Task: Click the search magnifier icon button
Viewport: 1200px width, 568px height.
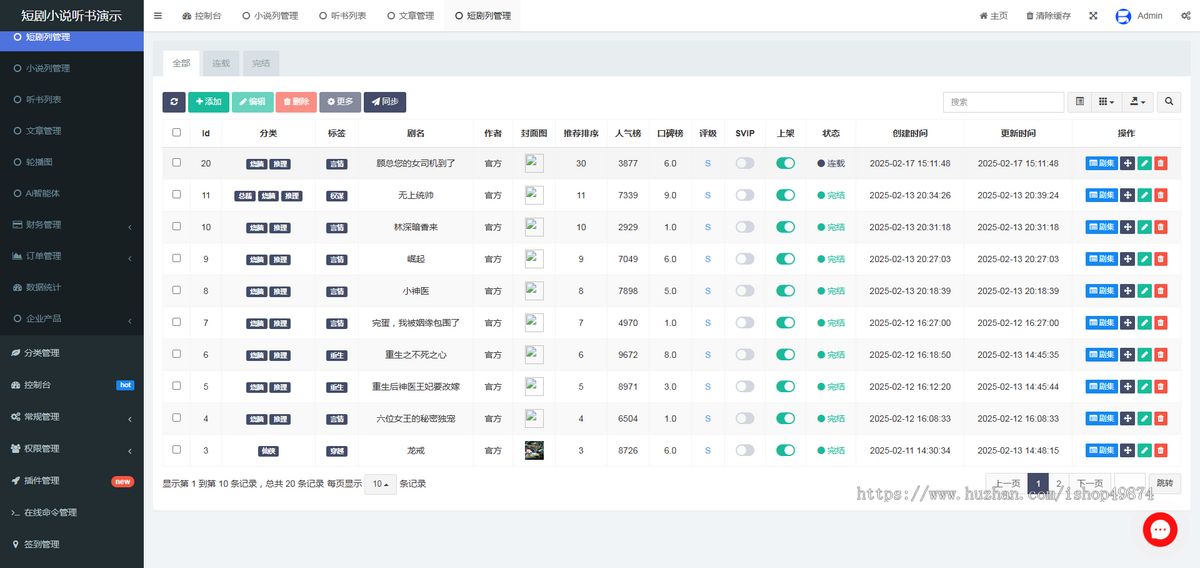Action: tap(1169, 102)
